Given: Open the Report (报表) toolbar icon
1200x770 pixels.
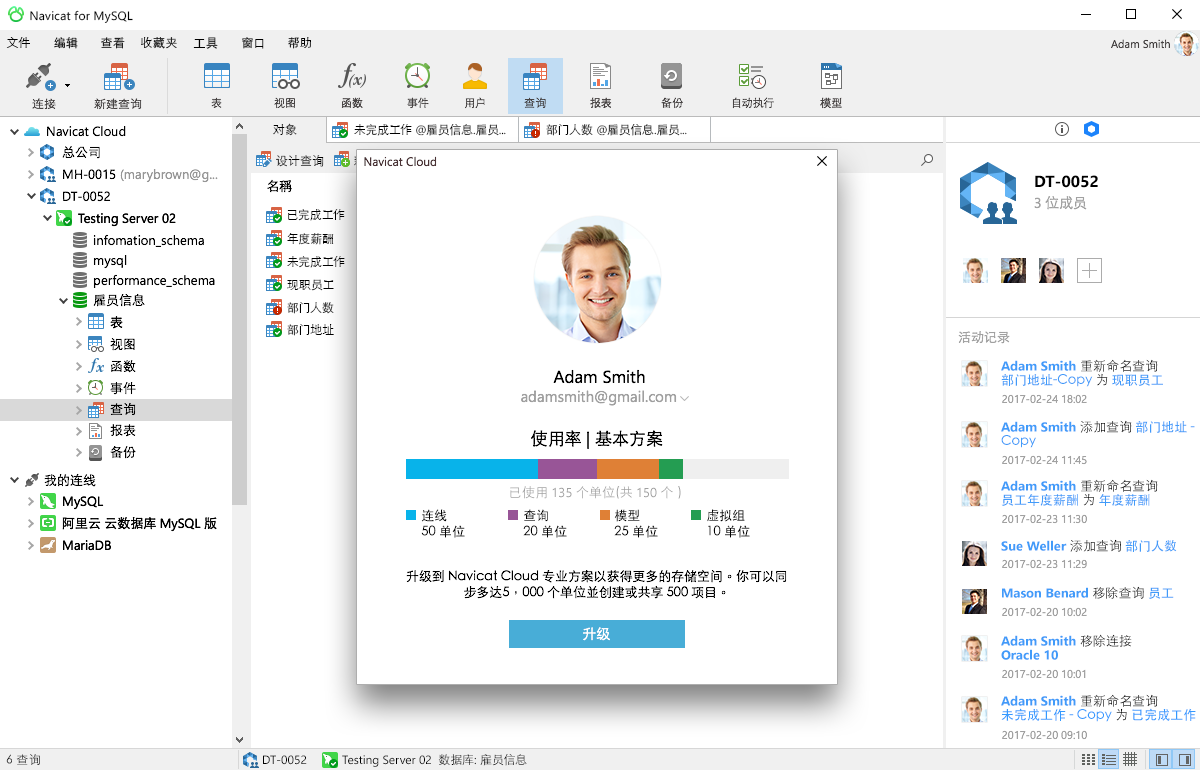Looking at the screenshot, I should click(x=600, y=78).
